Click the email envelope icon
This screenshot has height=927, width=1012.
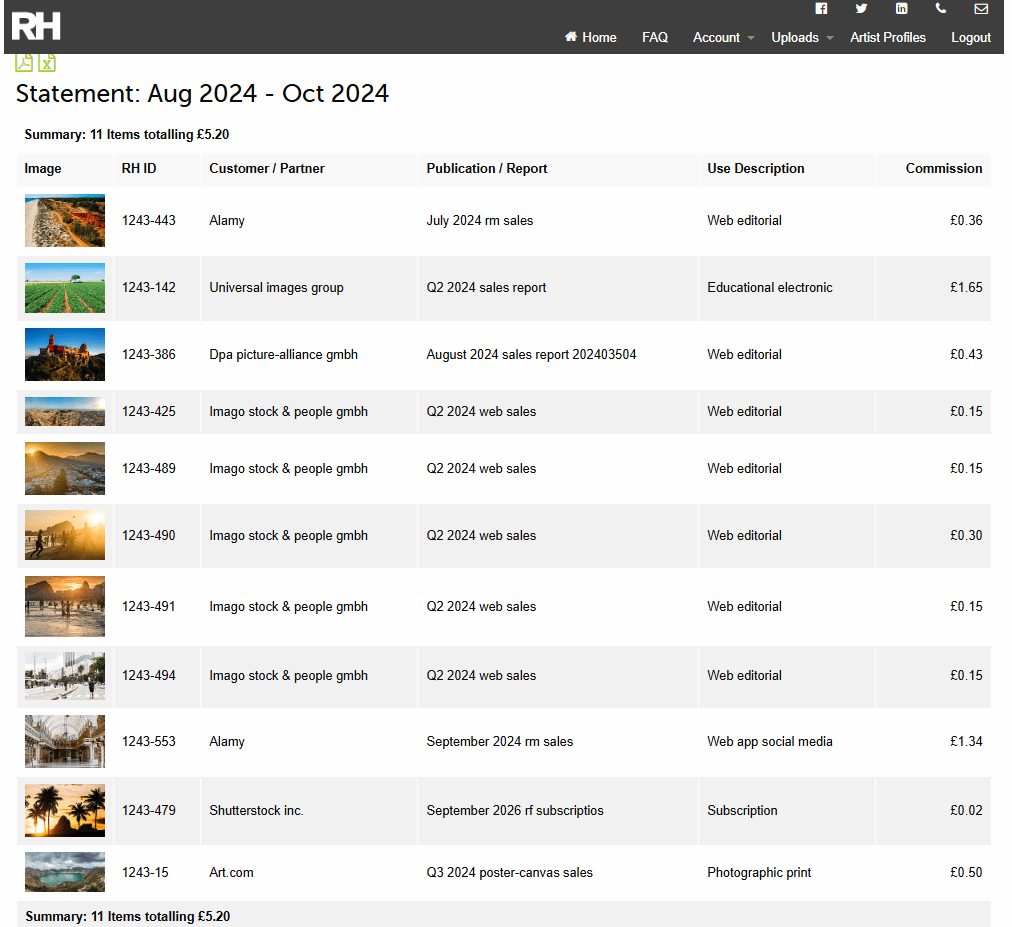981,9
